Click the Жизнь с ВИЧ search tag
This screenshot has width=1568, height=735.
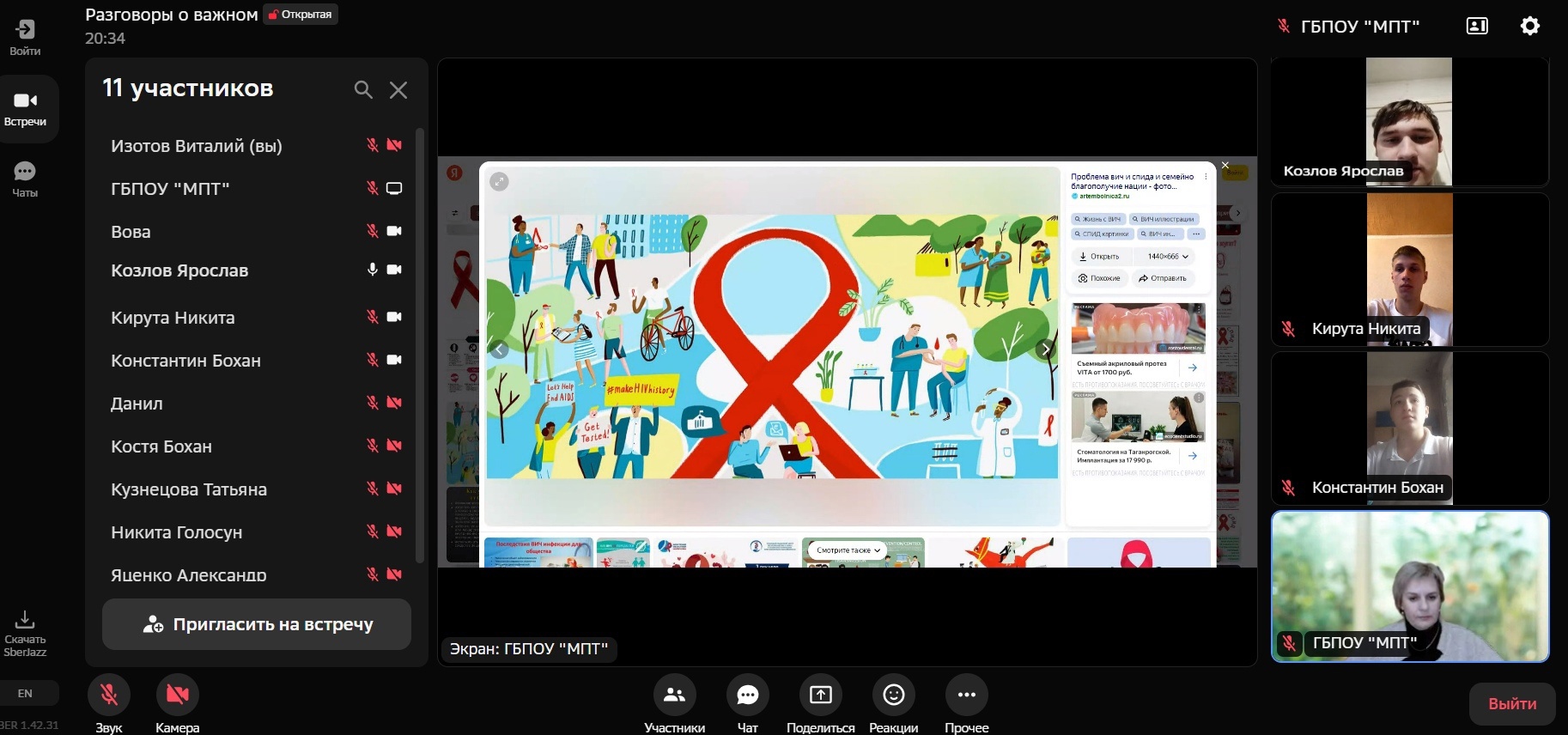(x=1098, y=219)
